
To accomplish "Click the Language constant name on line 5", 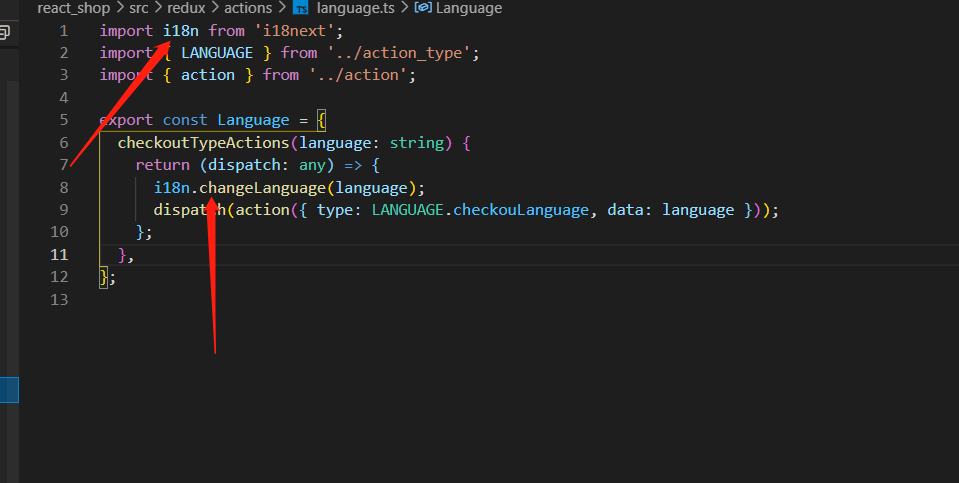I will click(253, 120).
